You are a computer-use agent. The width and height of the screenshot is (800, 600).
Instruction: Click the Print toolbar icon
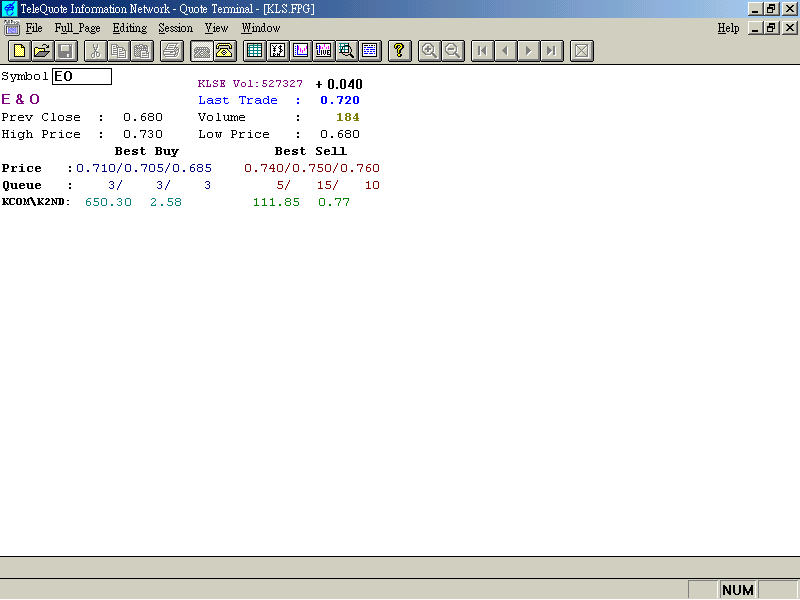point(171,51)
